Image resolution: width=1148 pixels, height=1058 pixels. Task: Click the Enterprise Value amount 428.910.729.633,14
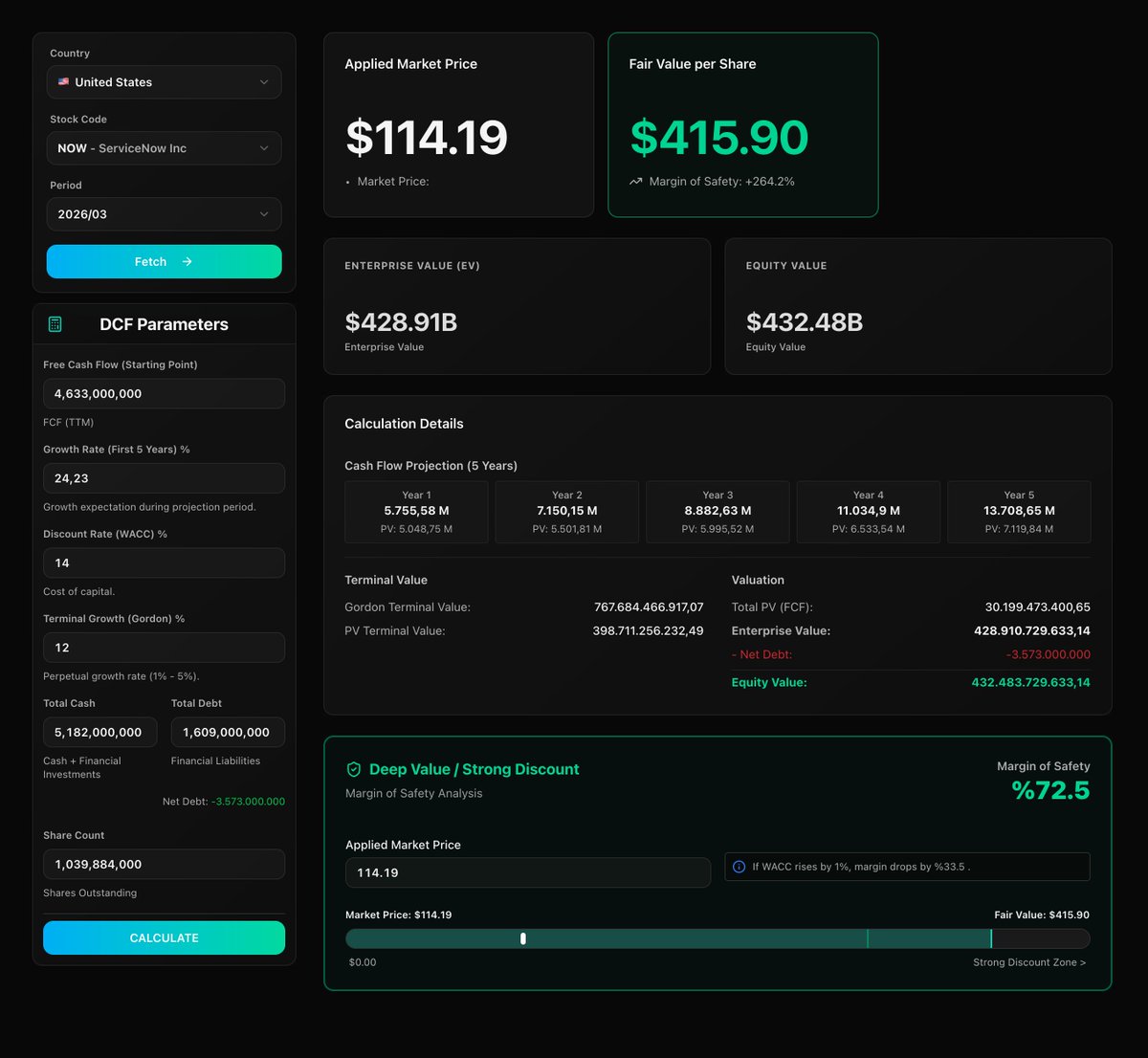click(x=1032, y=631)
